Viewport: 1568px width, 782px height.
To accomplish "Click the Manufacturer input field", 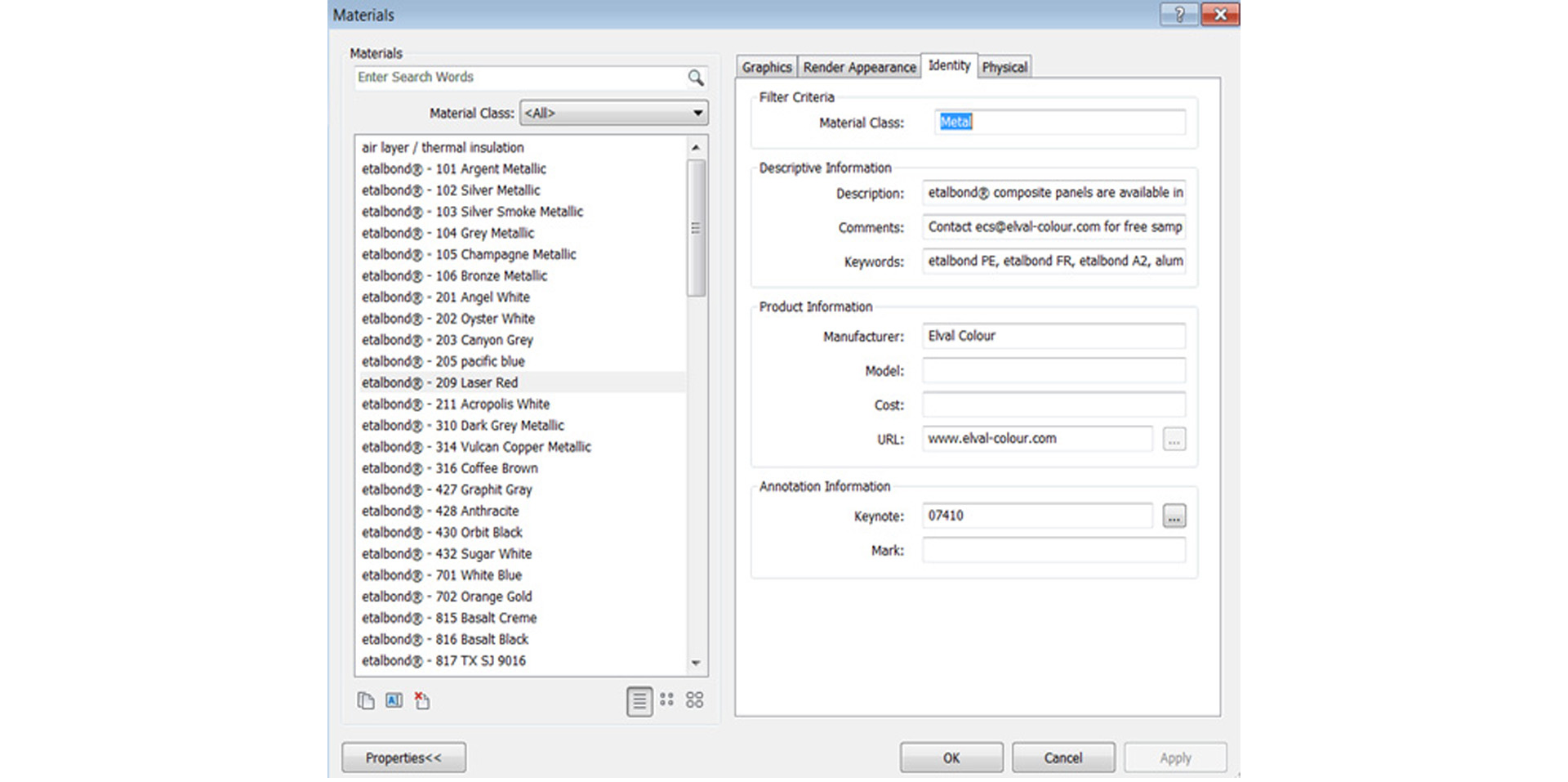I will 1053,336.
